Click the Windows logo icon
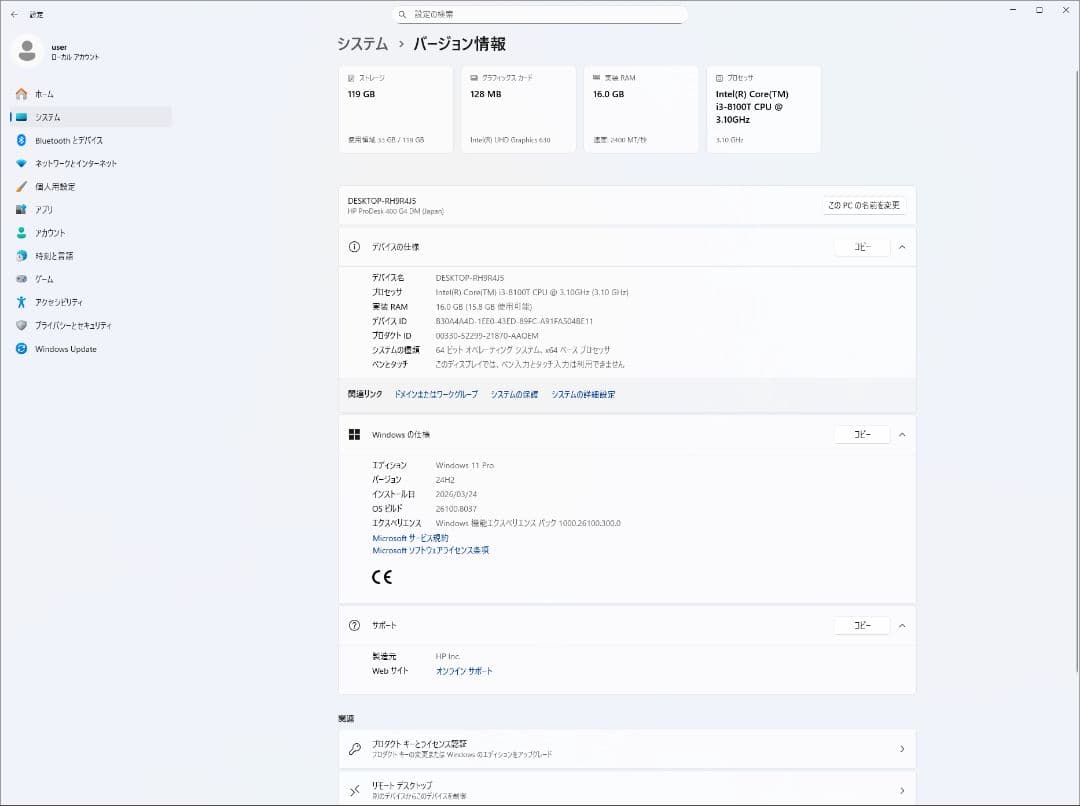The width and height of the screenshot is (1080, 806). click(x=354, y=435)
